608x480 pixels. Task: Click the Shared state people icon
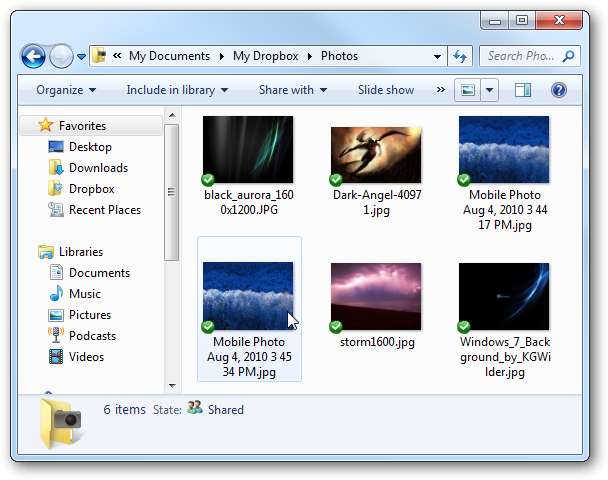tap(195, 407)
